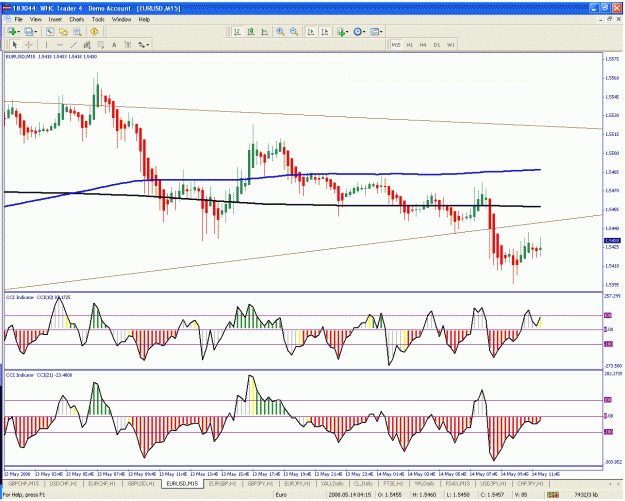The height and width of the screenshot is (501, 625).
Task: Open the Templates button
Action: (374, 31)
